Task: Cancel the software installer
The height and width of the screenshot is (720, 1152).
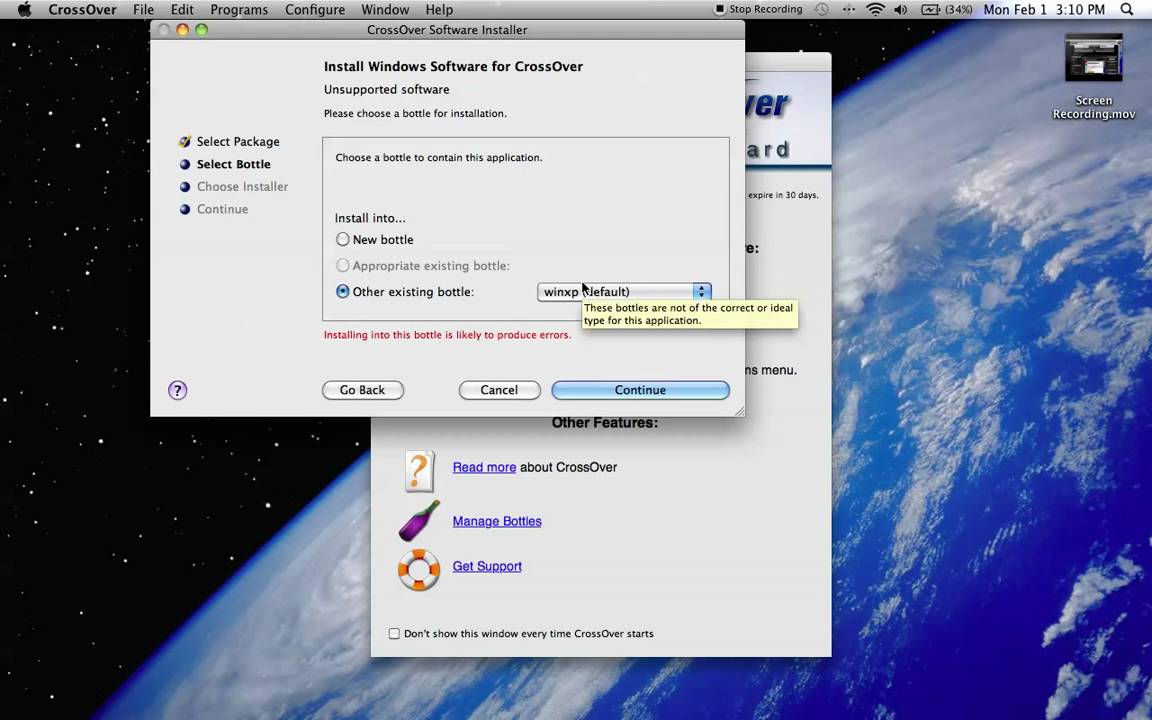Action: tap(499, 390)
